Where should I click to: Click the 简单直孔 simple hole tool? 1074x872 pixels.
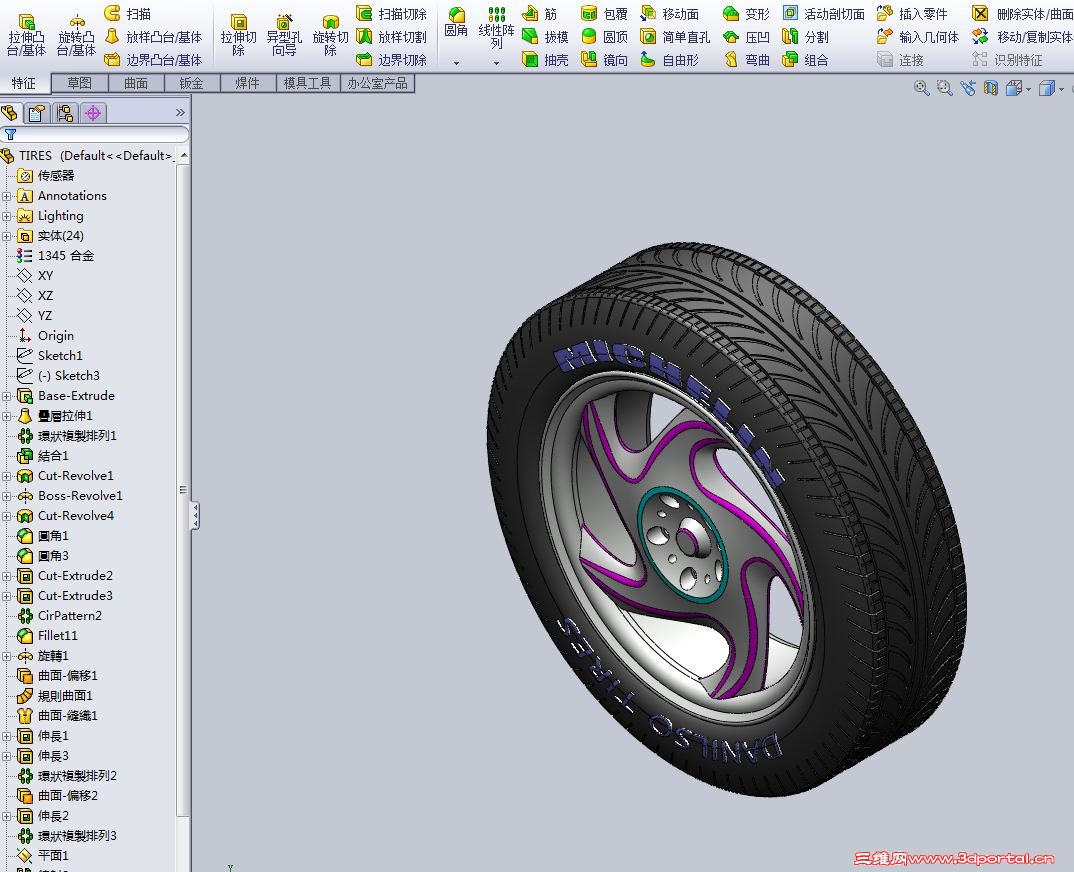(x=675, y=37)
